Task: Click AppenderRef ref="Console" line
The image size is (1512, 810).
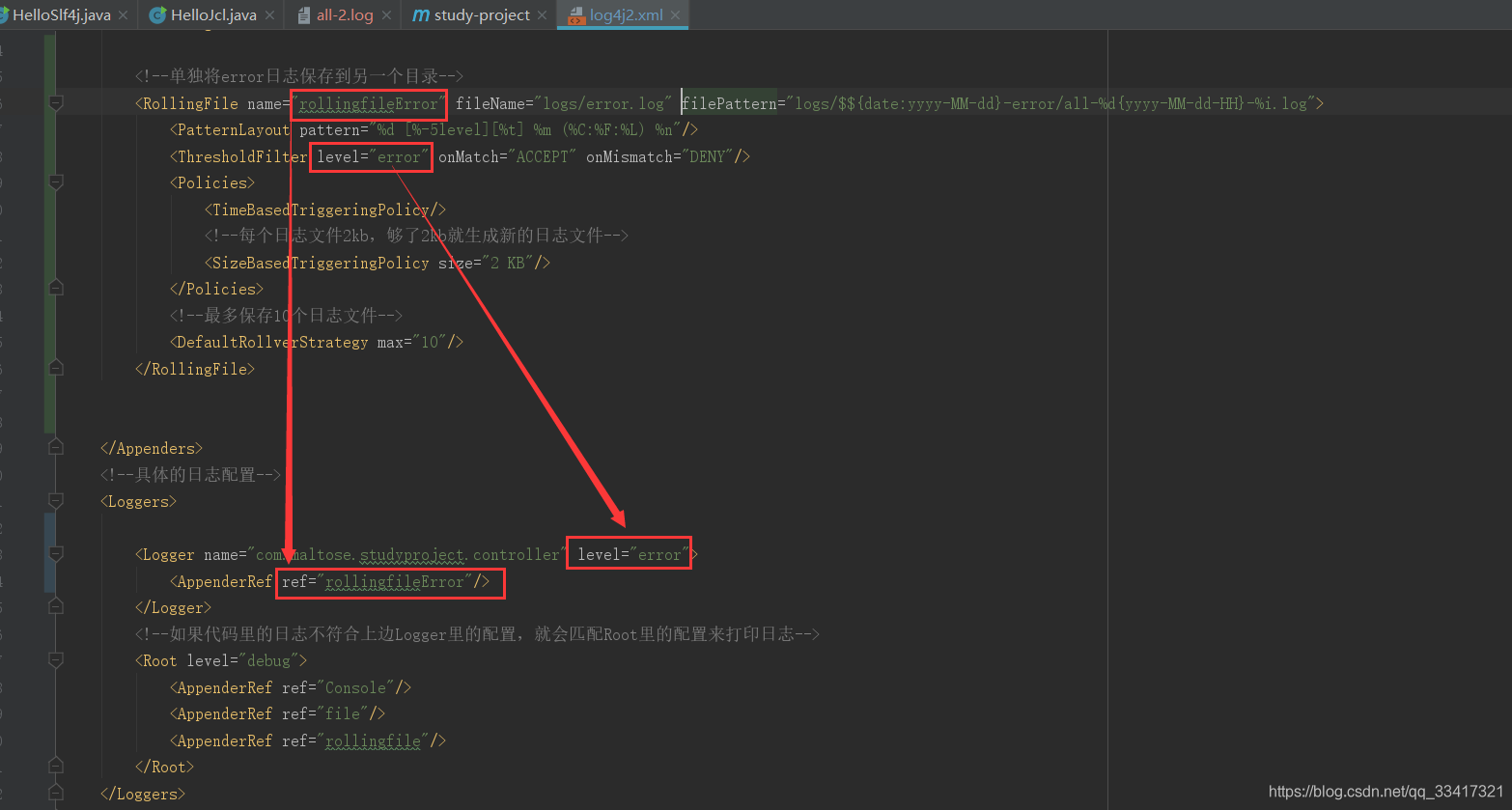Action: click(x=291, y=687)
